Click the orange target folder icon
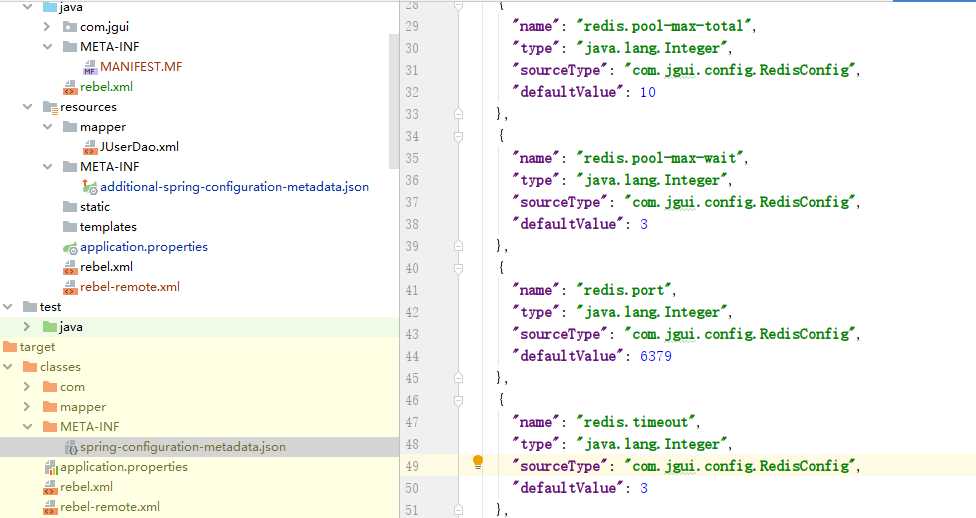Viewport: 976px width, 518px height. (10, 347)
